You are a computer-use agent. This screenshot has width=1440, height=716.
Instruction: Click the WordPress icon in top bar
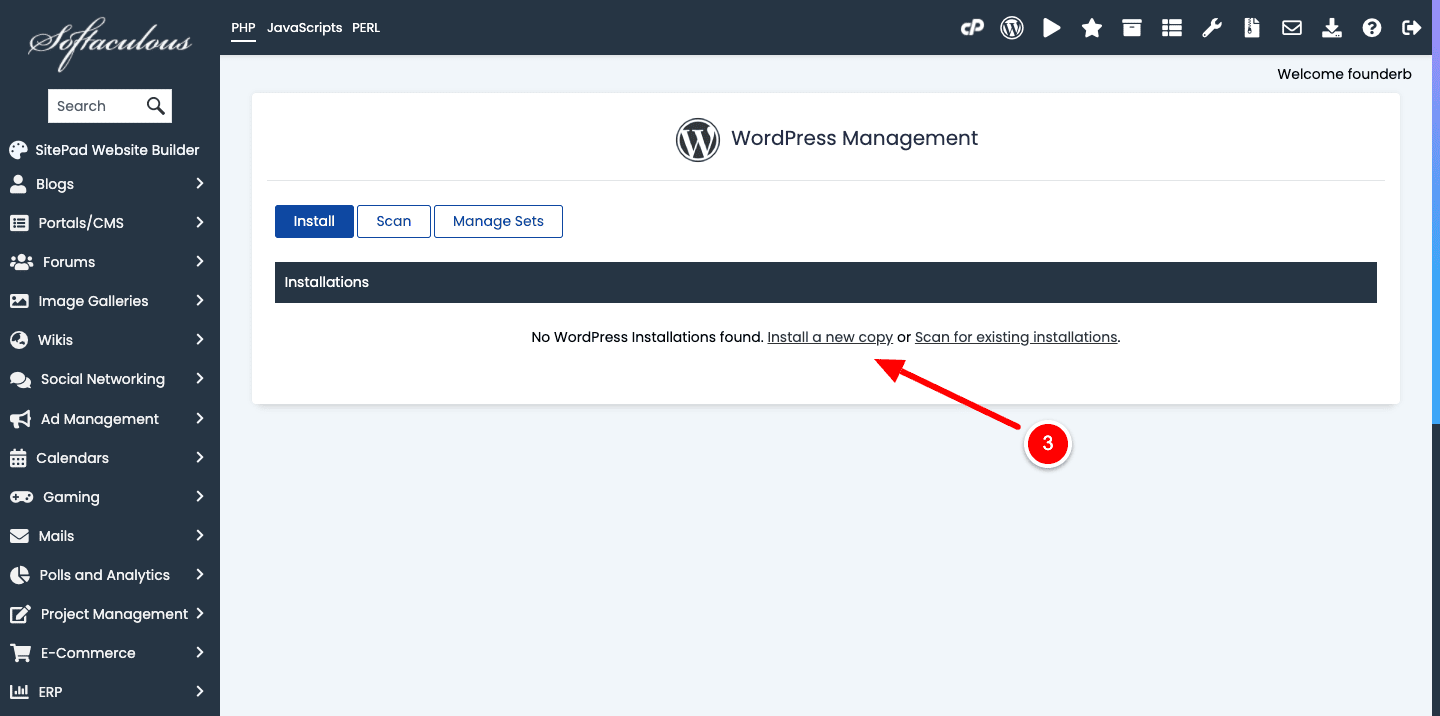pos(1012,28)
